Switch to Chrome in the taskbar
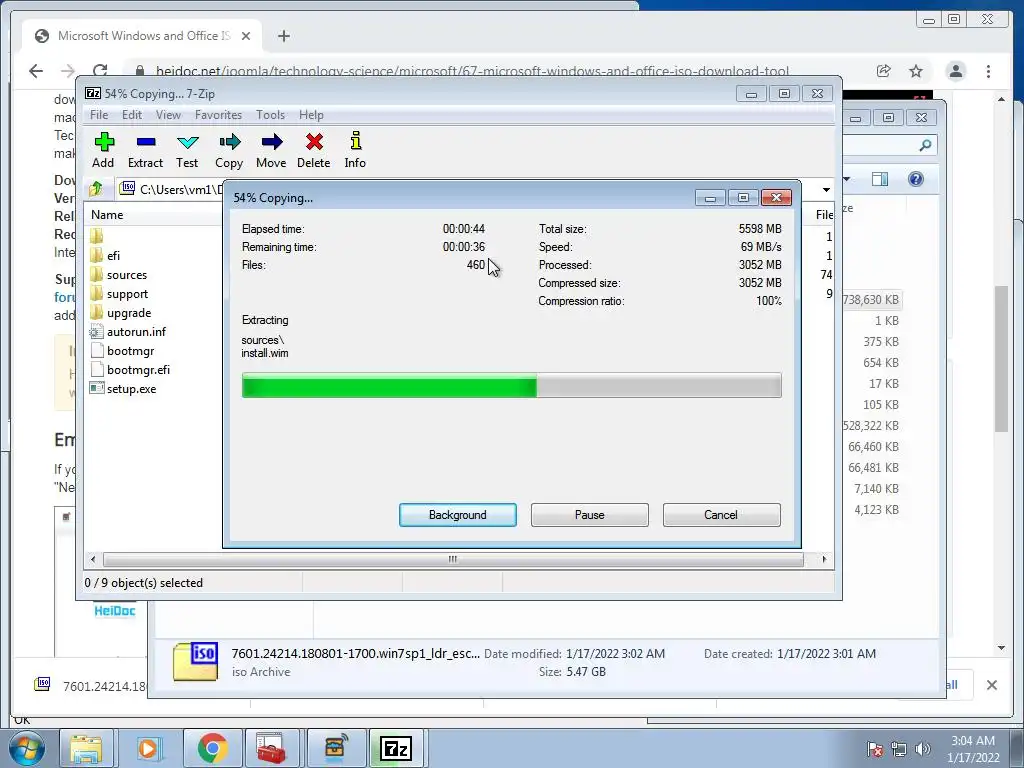Screen dimensions: 1024x768 point(212,748)
